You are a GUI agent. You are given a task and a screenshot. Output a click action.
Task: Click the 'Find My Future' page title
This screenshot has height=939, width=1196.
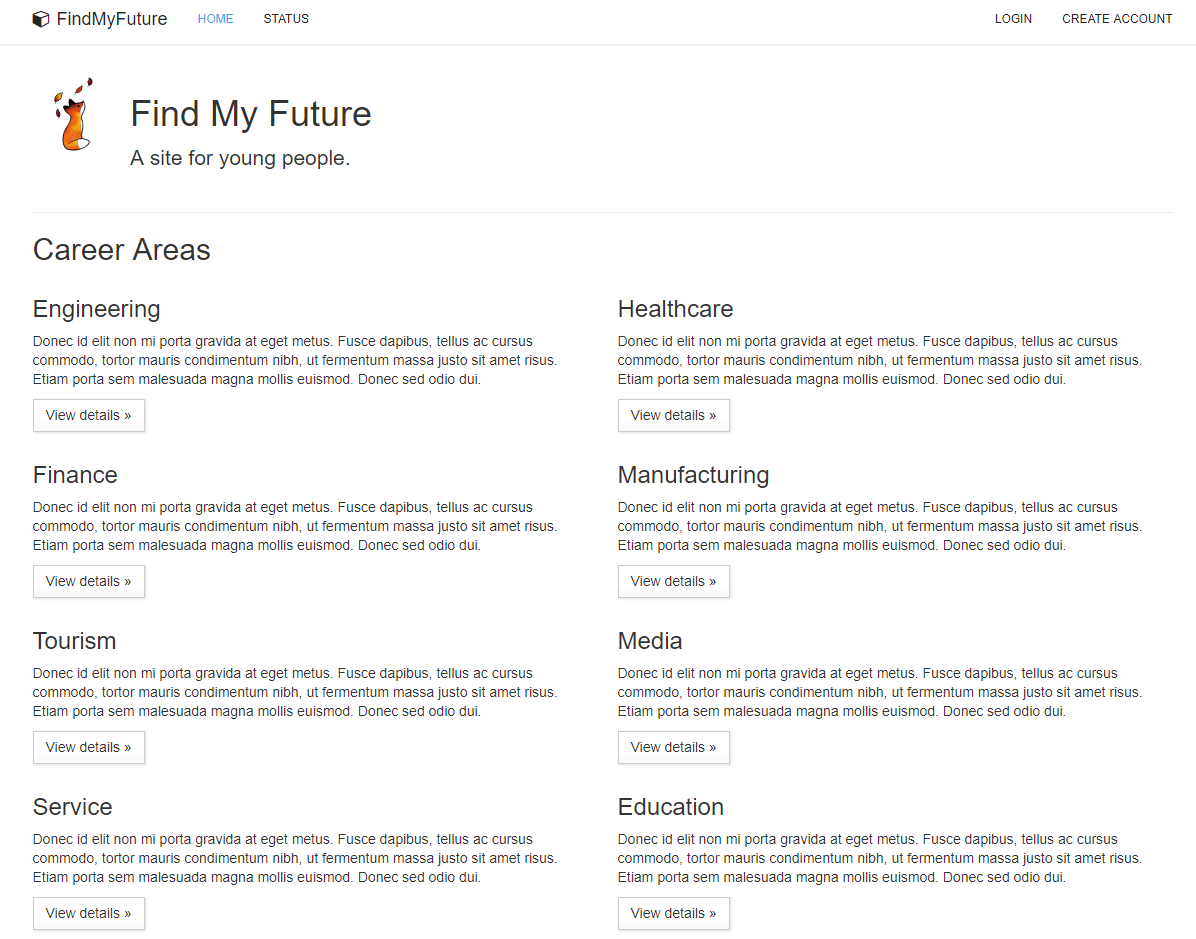coord(250,113)
